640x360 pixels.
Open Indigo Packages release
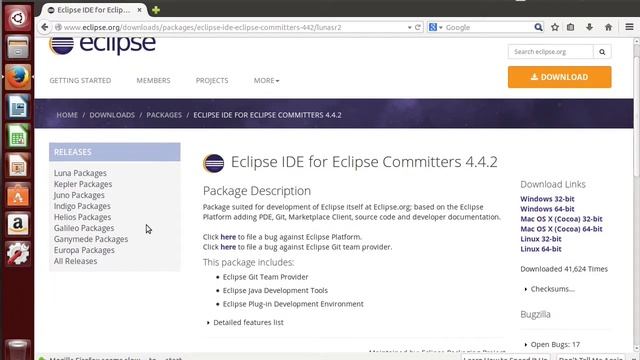[x=82, y=206]
